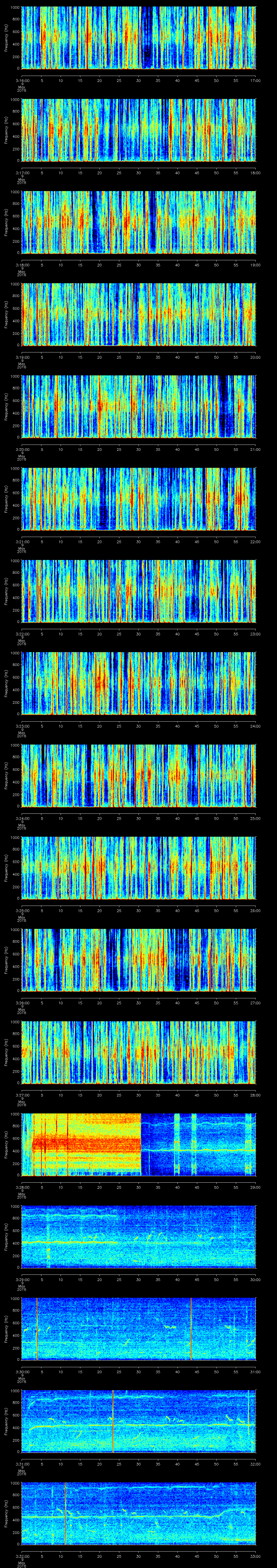Click the spectrogram panel starting at 3:22:00
The image size is (277, 1568).
138,590
